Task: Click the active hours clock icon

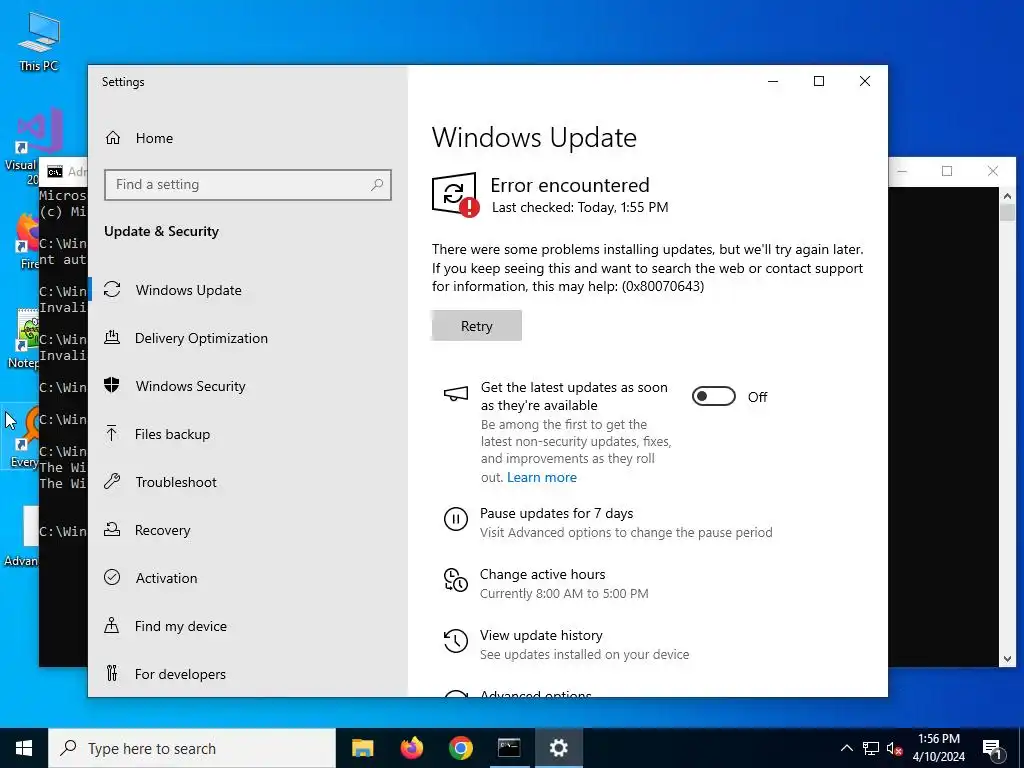Action: coord(456,580)
